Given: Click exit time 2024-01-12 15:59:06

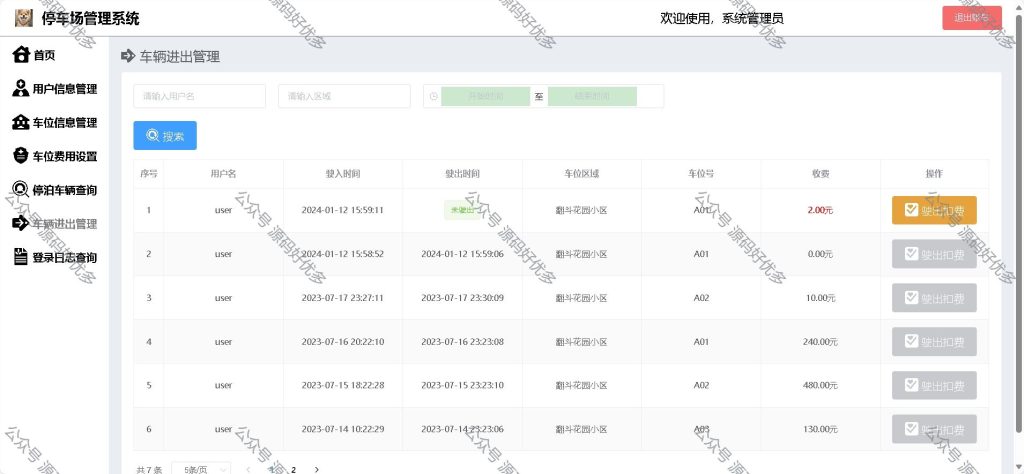Looking at the screenshot, I should [462, 254].
